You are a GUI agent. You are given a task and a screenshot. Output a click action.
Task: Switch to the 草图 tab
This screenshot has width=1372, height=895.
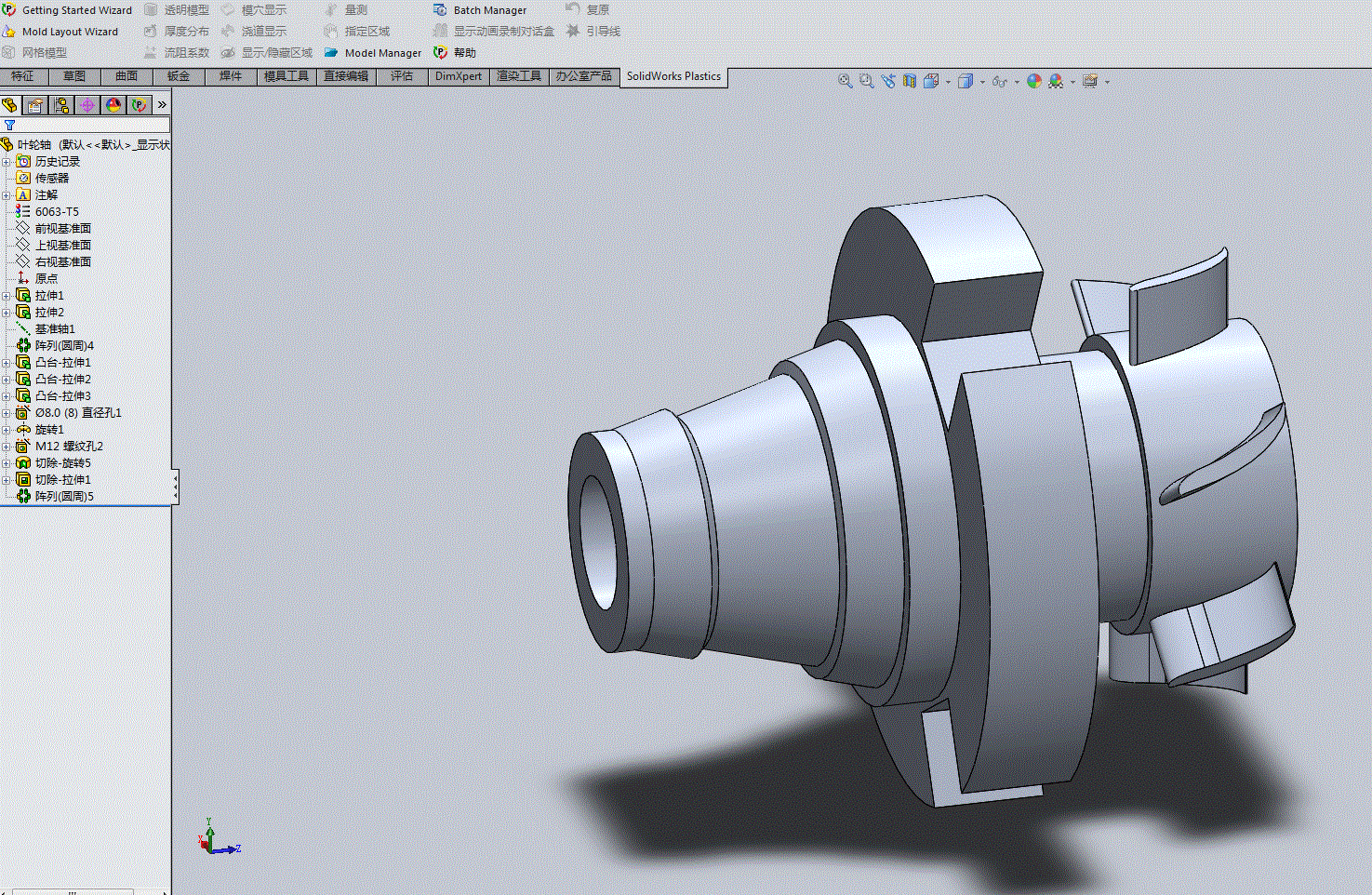coord(74,76)
